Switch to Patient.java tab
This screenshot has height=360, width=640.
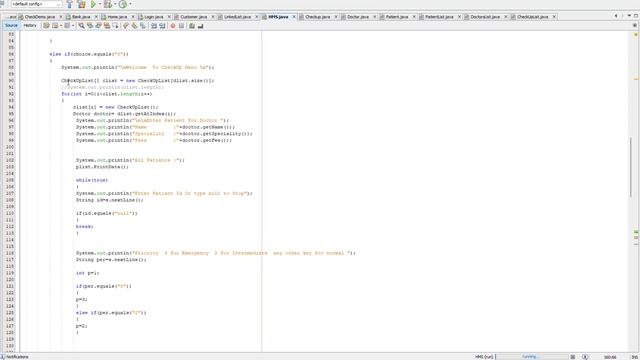pyautogui.click(x=397, y=17)
